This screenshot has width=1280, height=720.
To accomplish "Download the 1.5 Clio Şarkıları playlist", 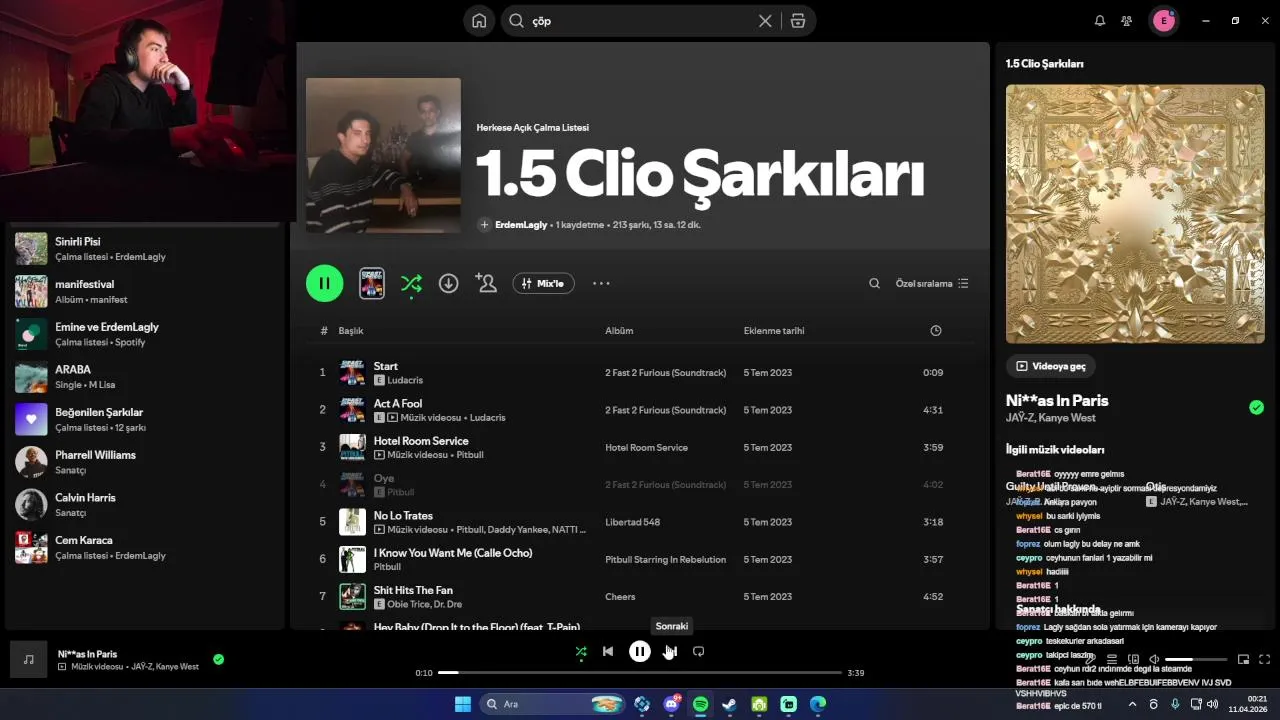I will [448, 283].
